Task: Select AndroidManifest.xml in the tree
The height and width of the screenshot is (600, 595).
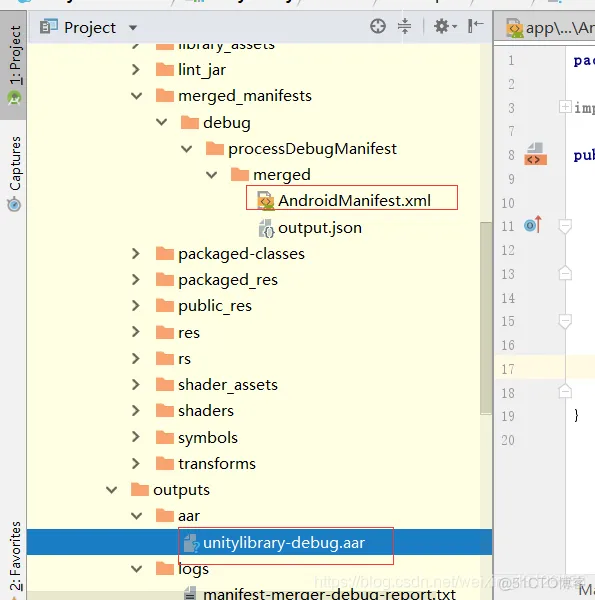Action: [x=354, y=201]
